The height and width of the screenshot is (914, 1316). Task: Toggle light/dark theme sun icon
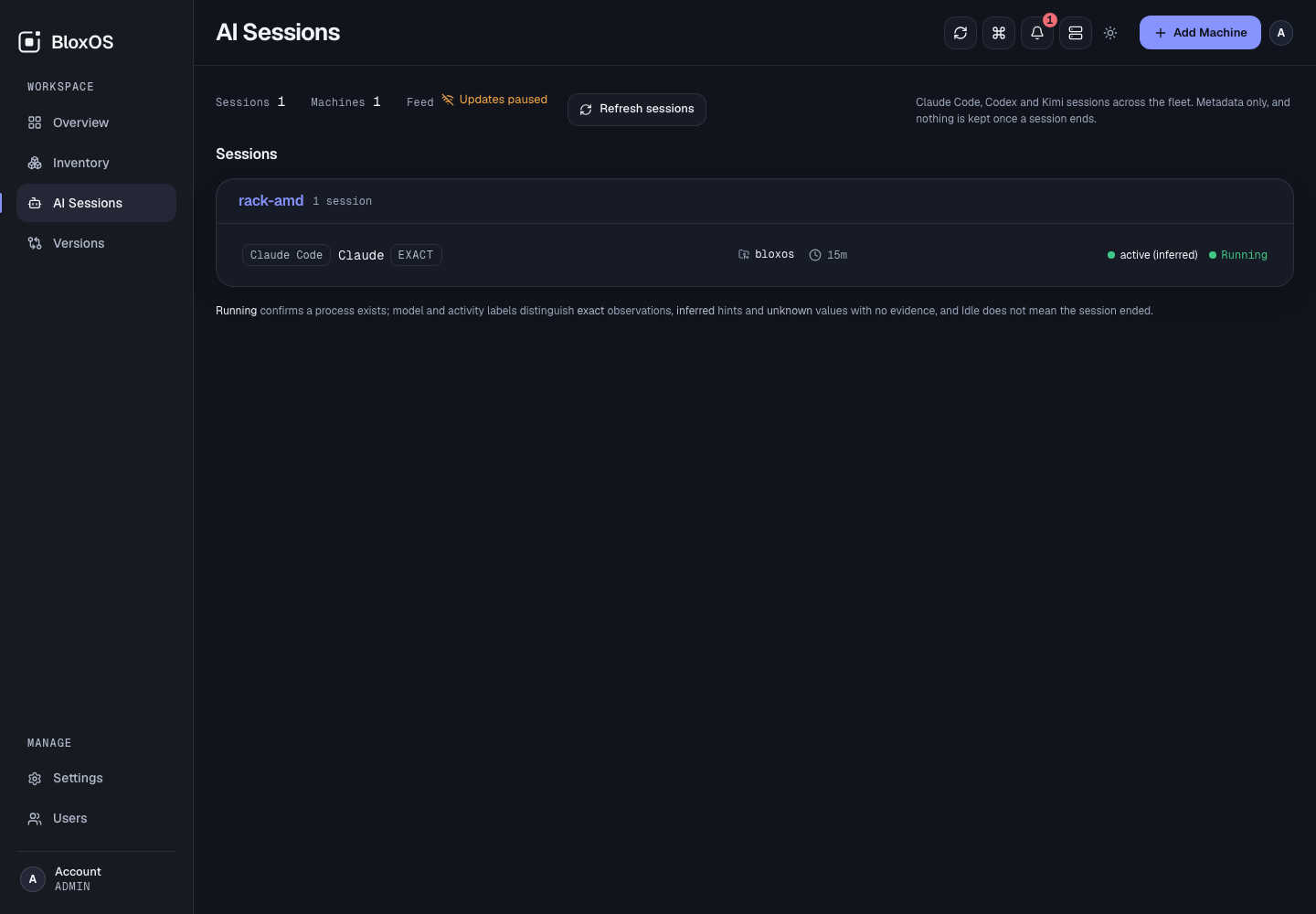[1110, 33]
